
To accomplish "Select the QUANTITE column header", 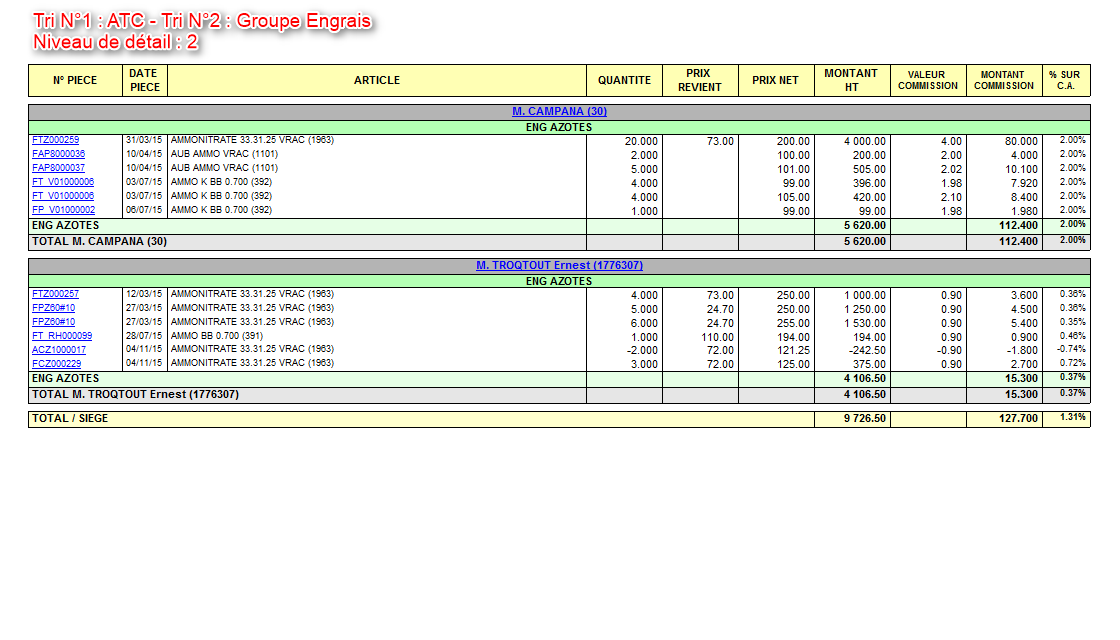I will 624,81.
